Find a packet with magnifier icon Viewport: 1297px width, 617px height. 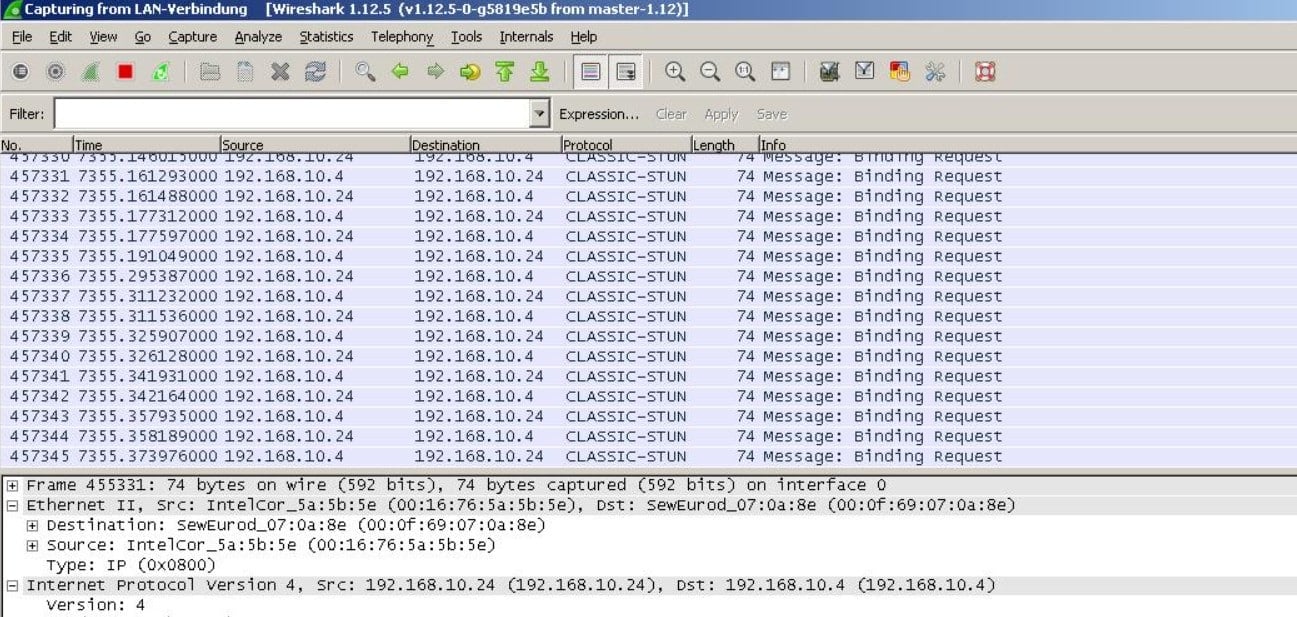click(366, 72)
